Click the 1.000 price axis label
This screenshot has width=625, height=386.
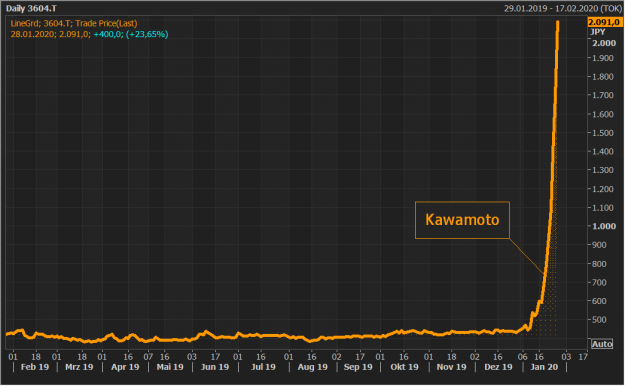tap(604, 226)
